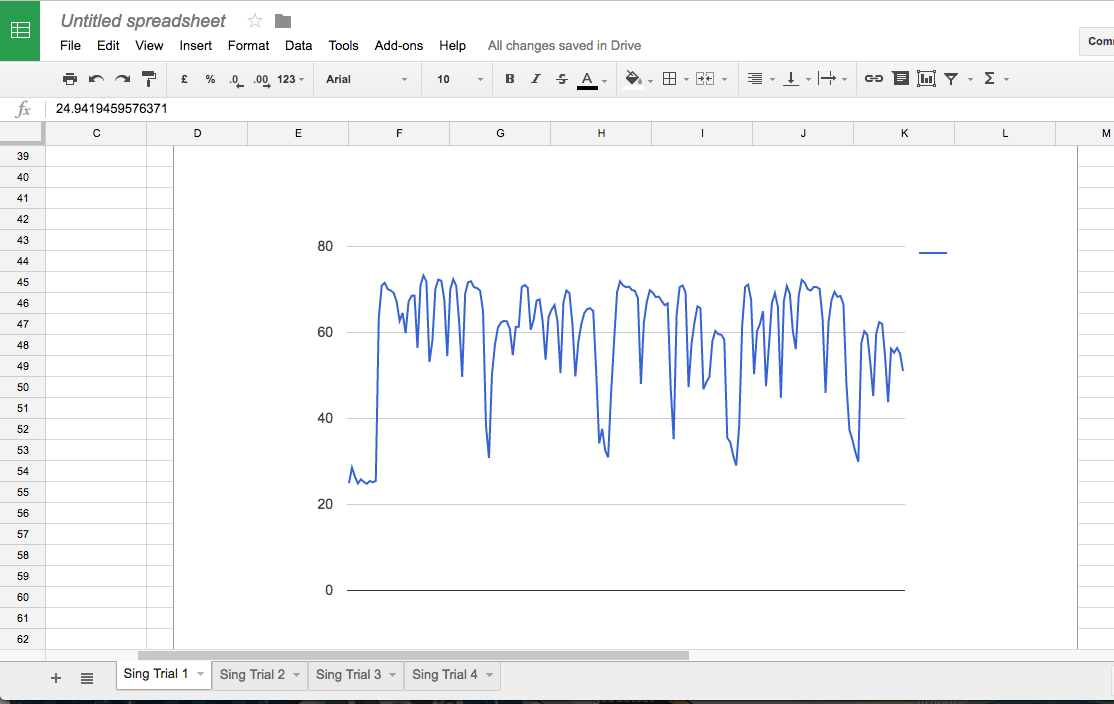Undo the last action

[x=96, y=79]
